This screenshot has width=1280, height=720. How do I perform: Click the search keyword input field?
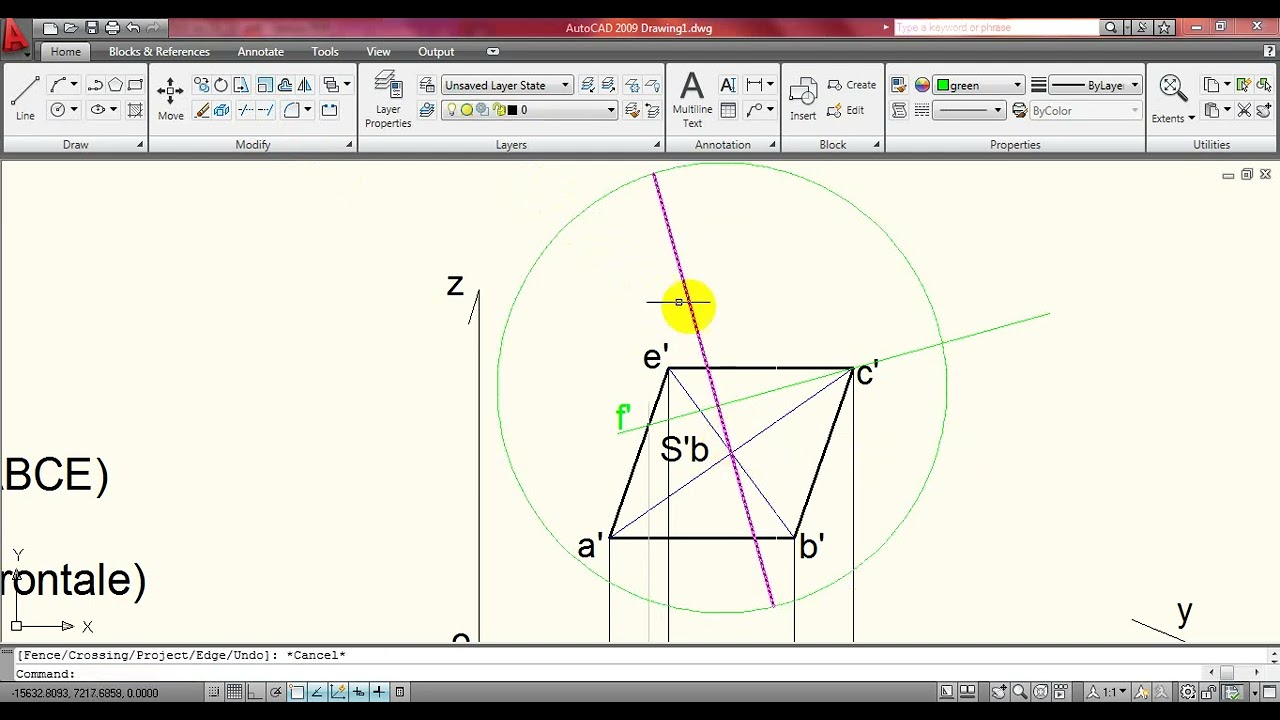pyautogui.click(x=996, y=28)
